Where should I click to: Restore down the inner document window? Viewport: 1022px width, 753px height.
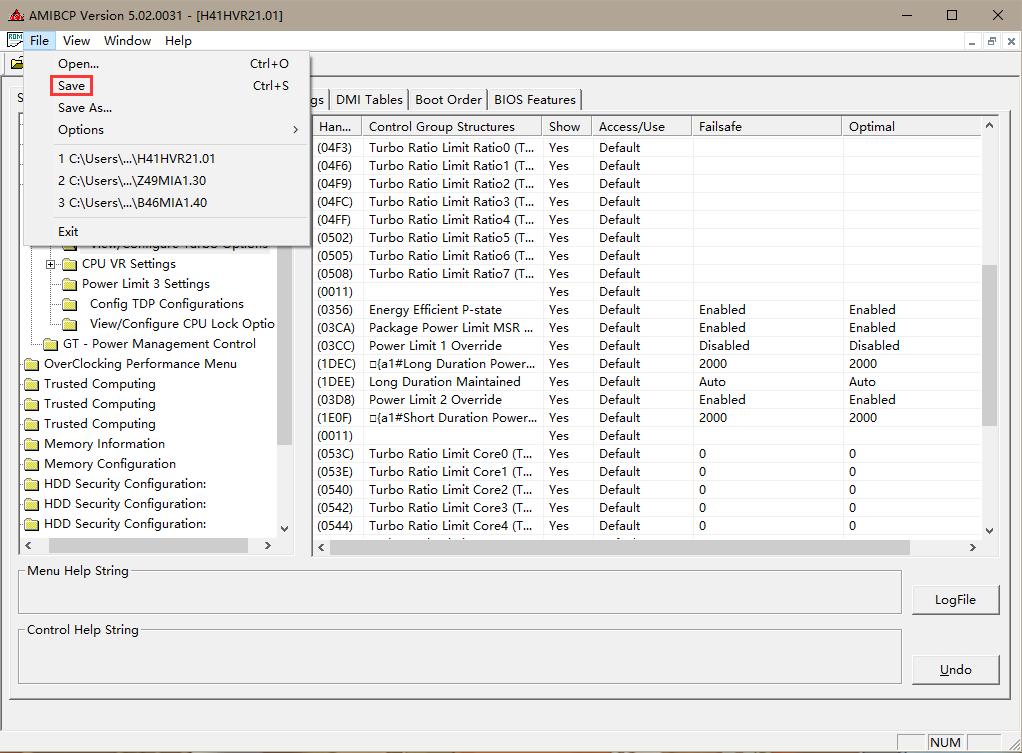991,41
